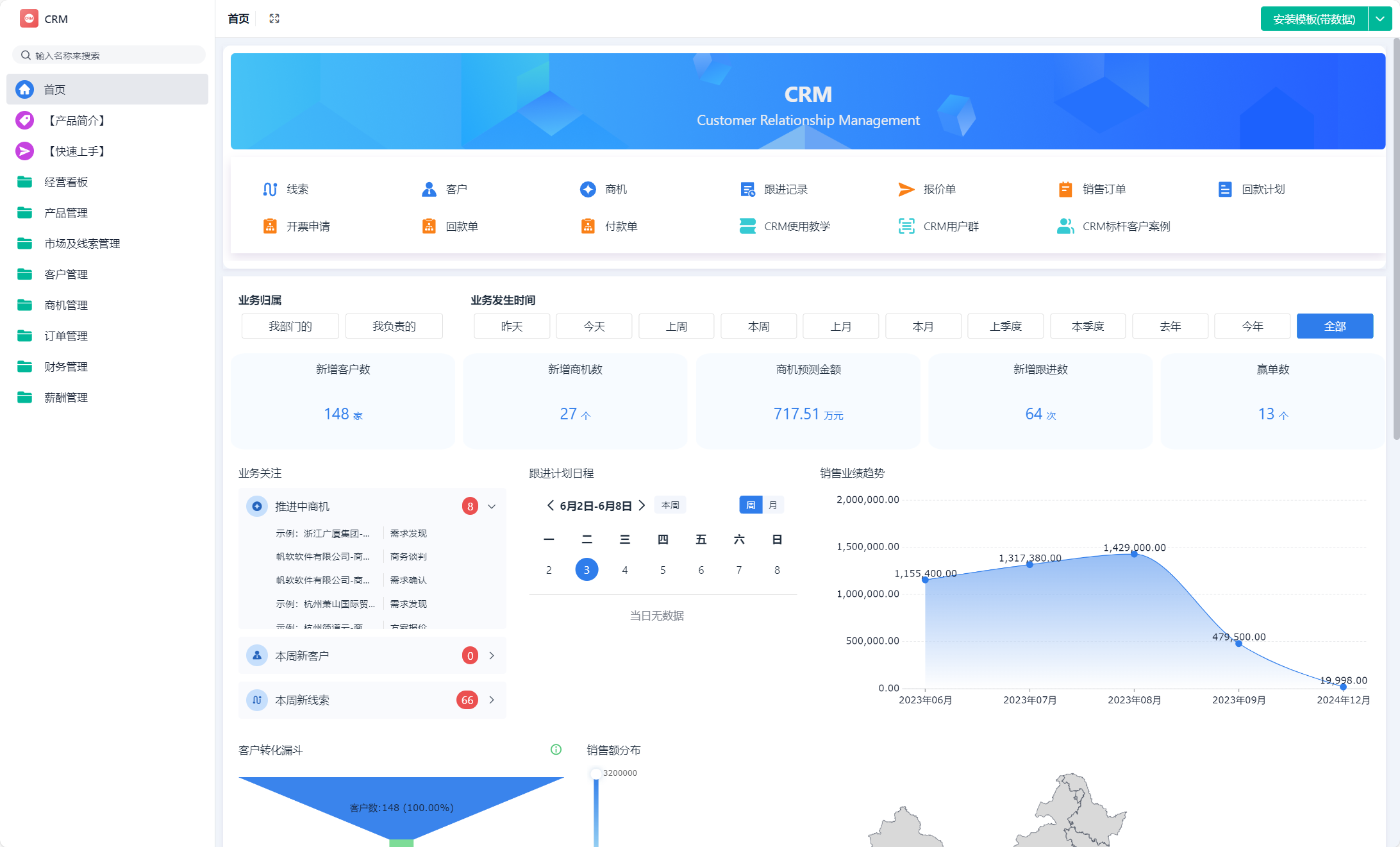Click the fullscreen expand icon beside 首页 tab
The height and width of the screenshot is (847, 1400).
274,19
